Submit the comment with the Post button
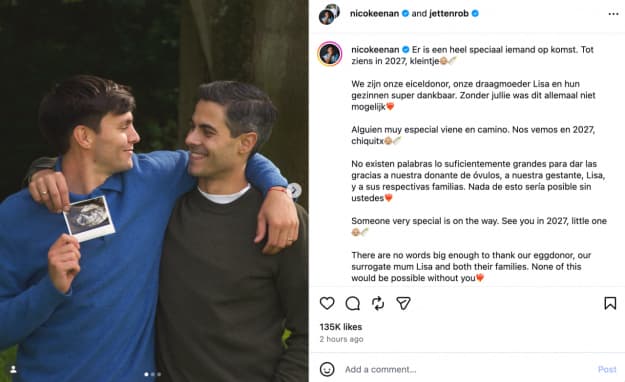 607,370
